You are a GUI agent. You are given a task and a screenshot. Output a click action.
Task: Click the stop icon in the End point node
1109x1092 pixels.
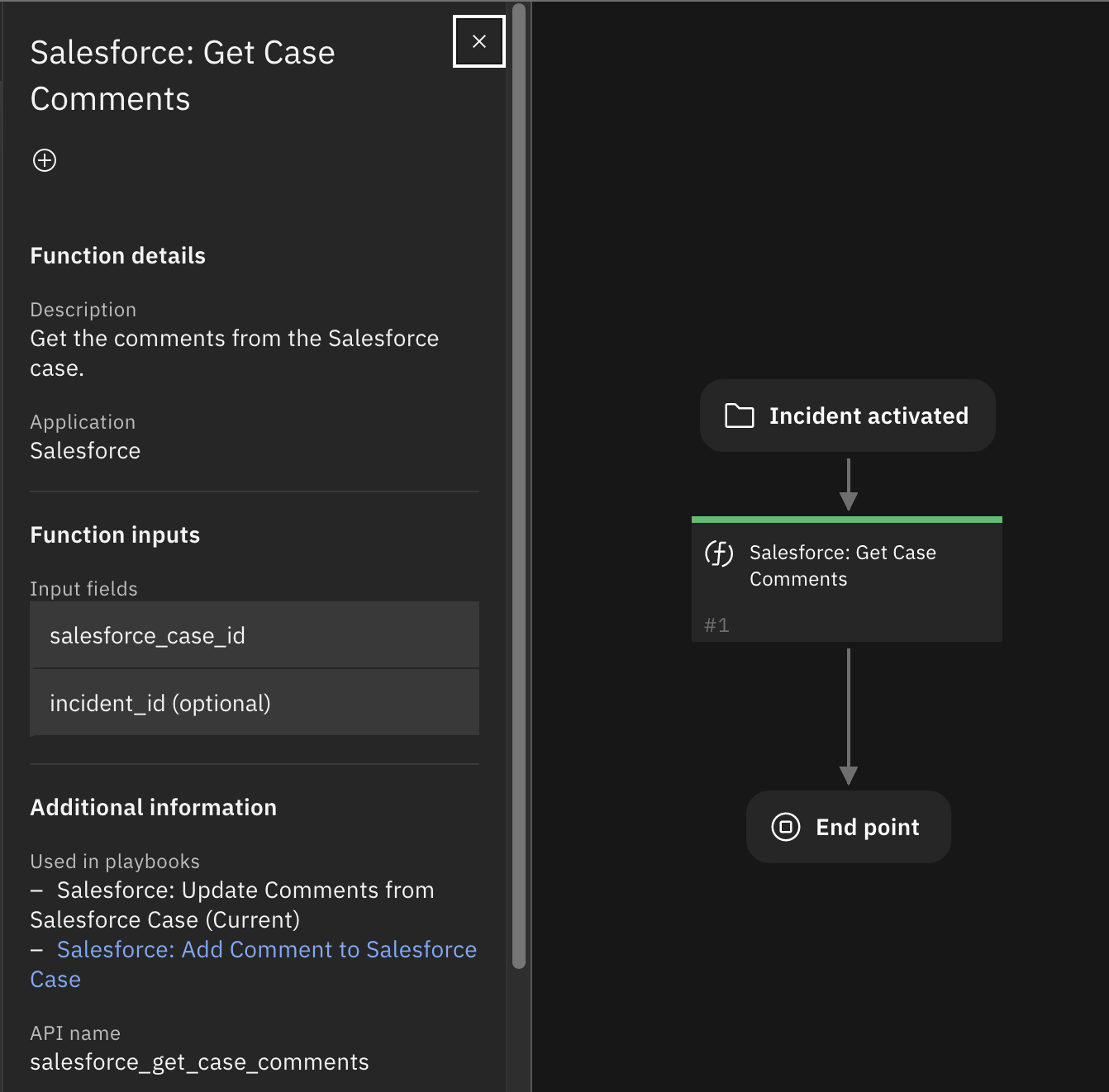[786, 827]
